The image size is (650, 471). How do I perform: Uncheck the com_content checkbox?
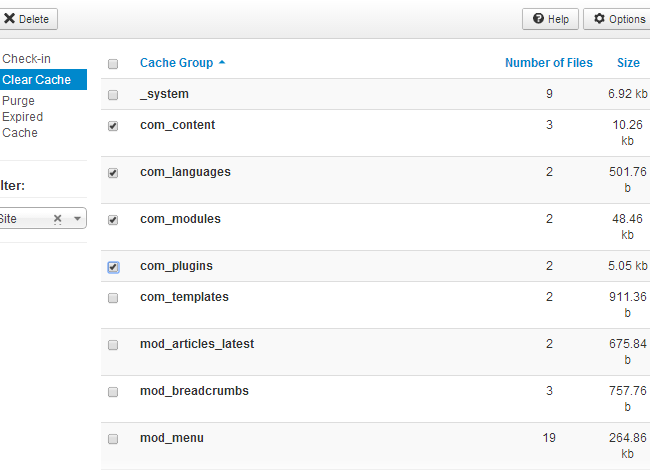(x=113, y=126)
